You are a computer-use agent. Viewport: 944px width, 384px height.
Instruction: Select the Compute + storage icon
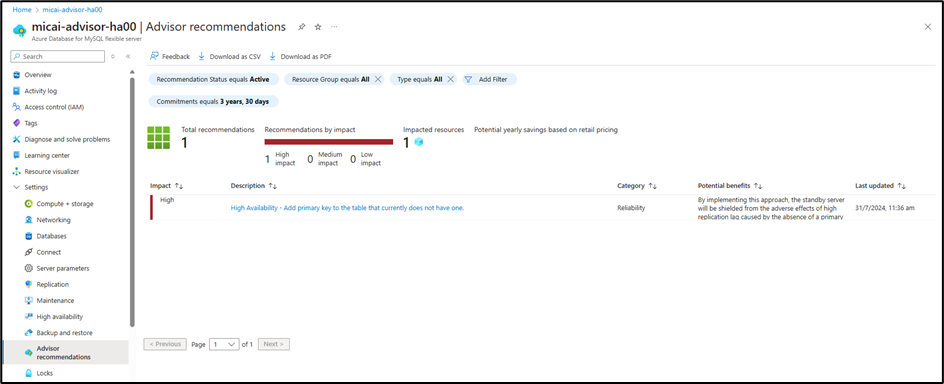tap(28, 204)
